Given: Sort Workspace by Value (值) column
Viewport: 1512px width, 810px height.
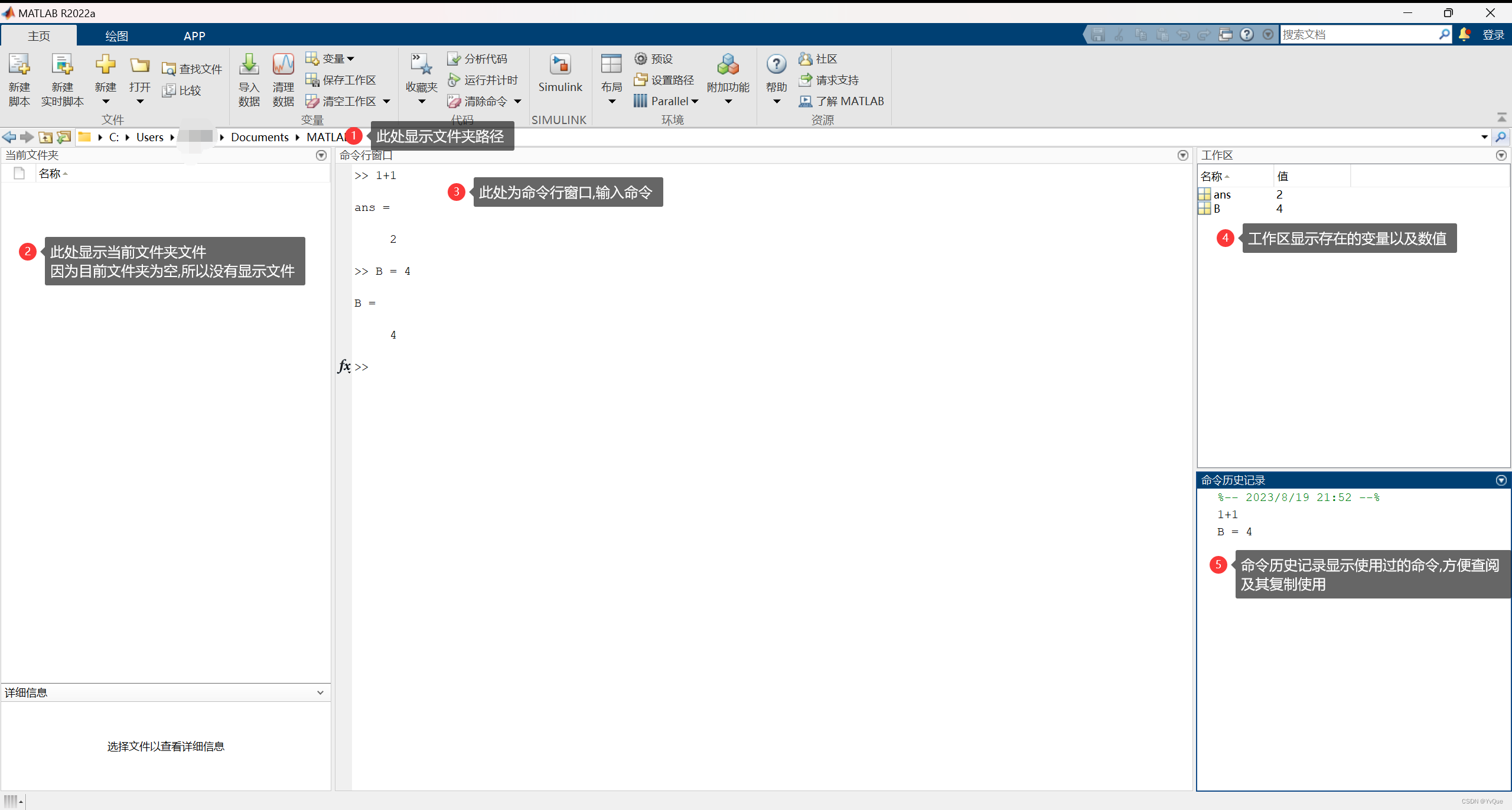Looking at the screenshot, I should click(1312, 176).
